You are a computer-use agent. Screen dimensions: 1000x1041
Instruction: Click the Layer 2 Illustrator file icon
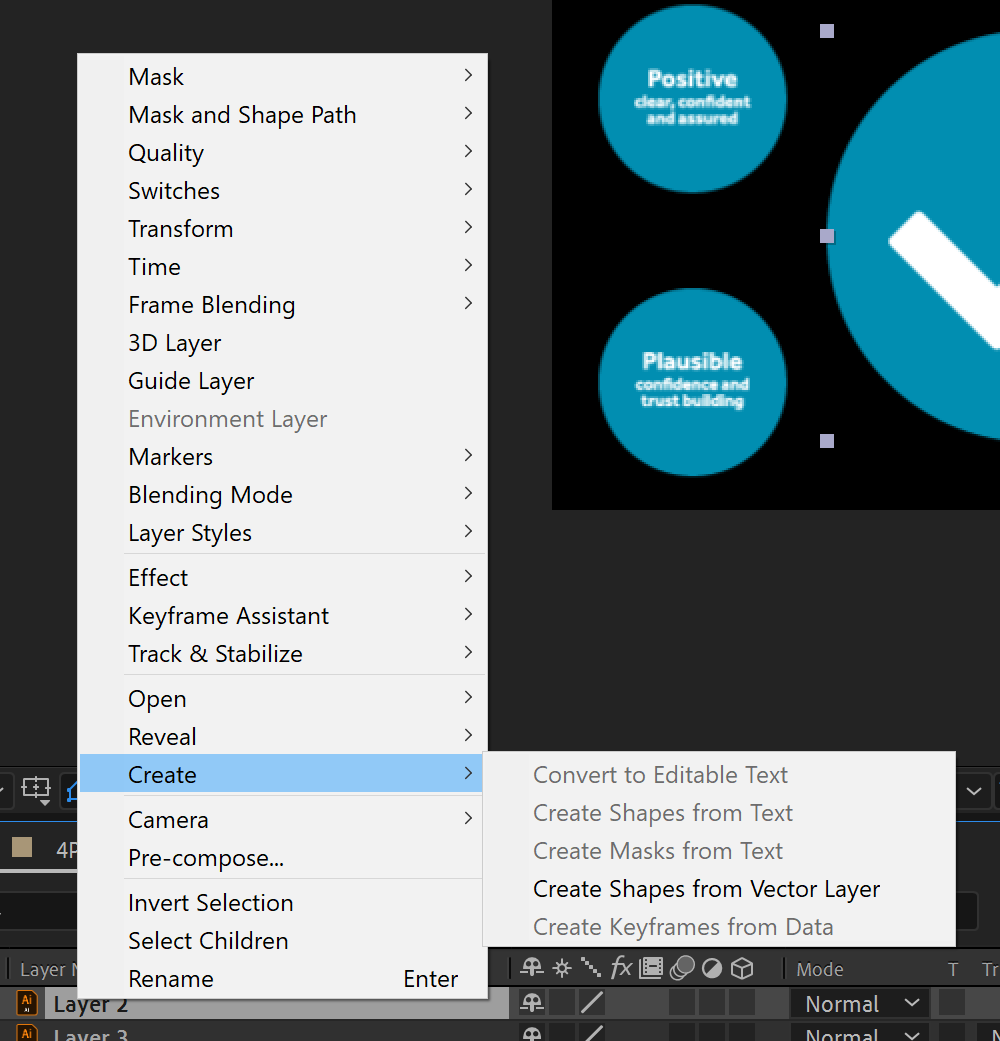coord(27,1003)
